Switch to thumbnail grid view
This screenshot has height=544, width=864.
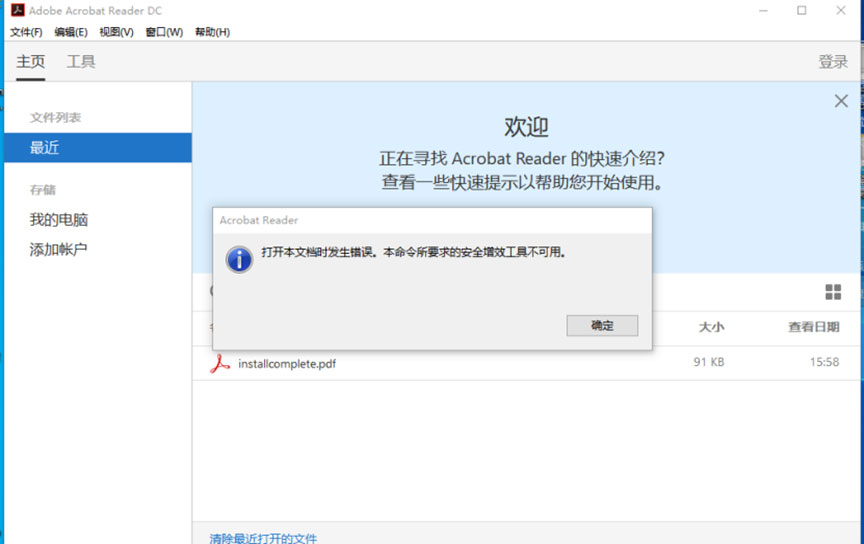coord(833,292)
